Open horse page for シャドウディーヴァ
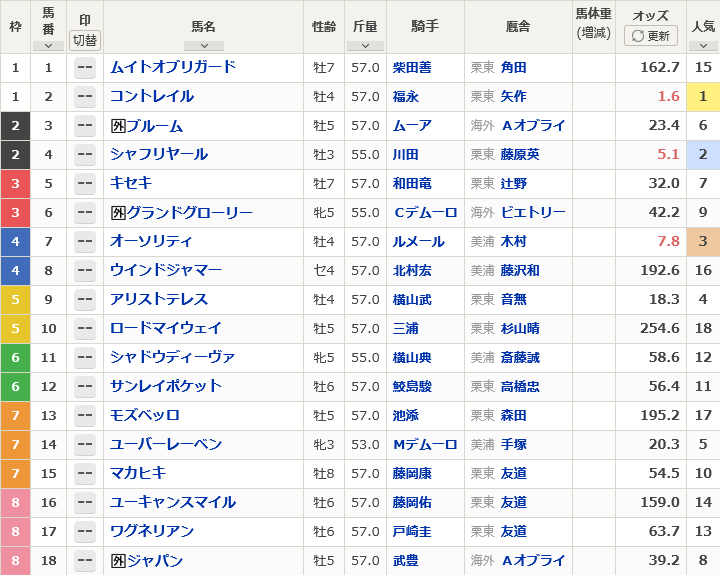Viewport: 720px width, 575px height. pos(173,357)
